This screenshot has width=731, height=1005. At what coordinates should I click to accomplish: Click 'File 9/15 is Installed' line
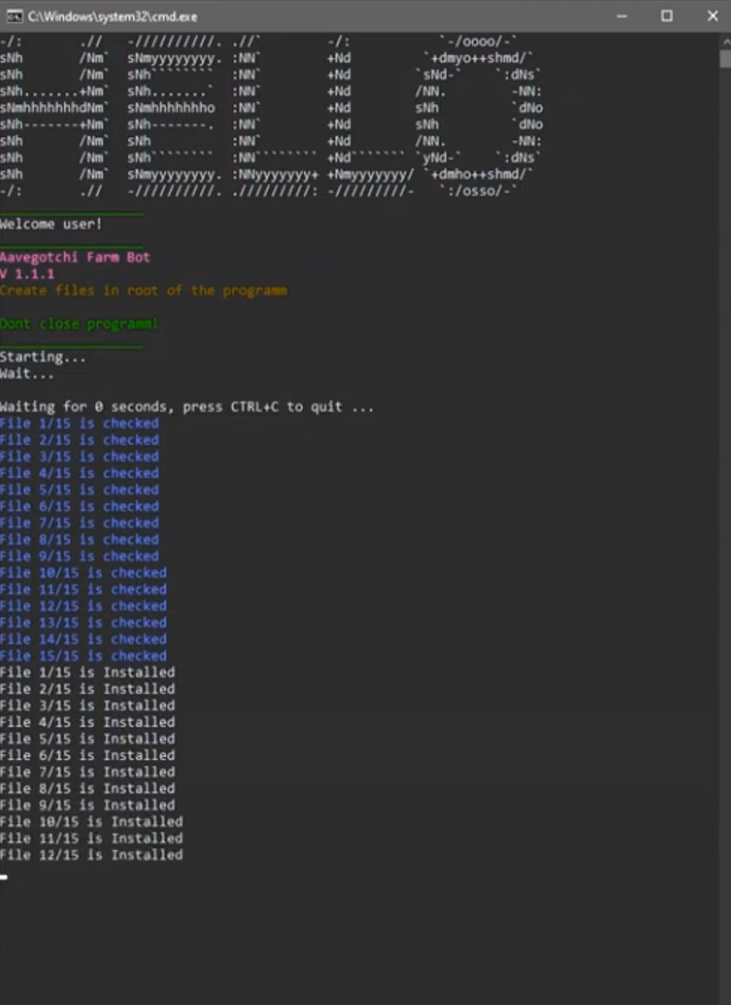87,806
